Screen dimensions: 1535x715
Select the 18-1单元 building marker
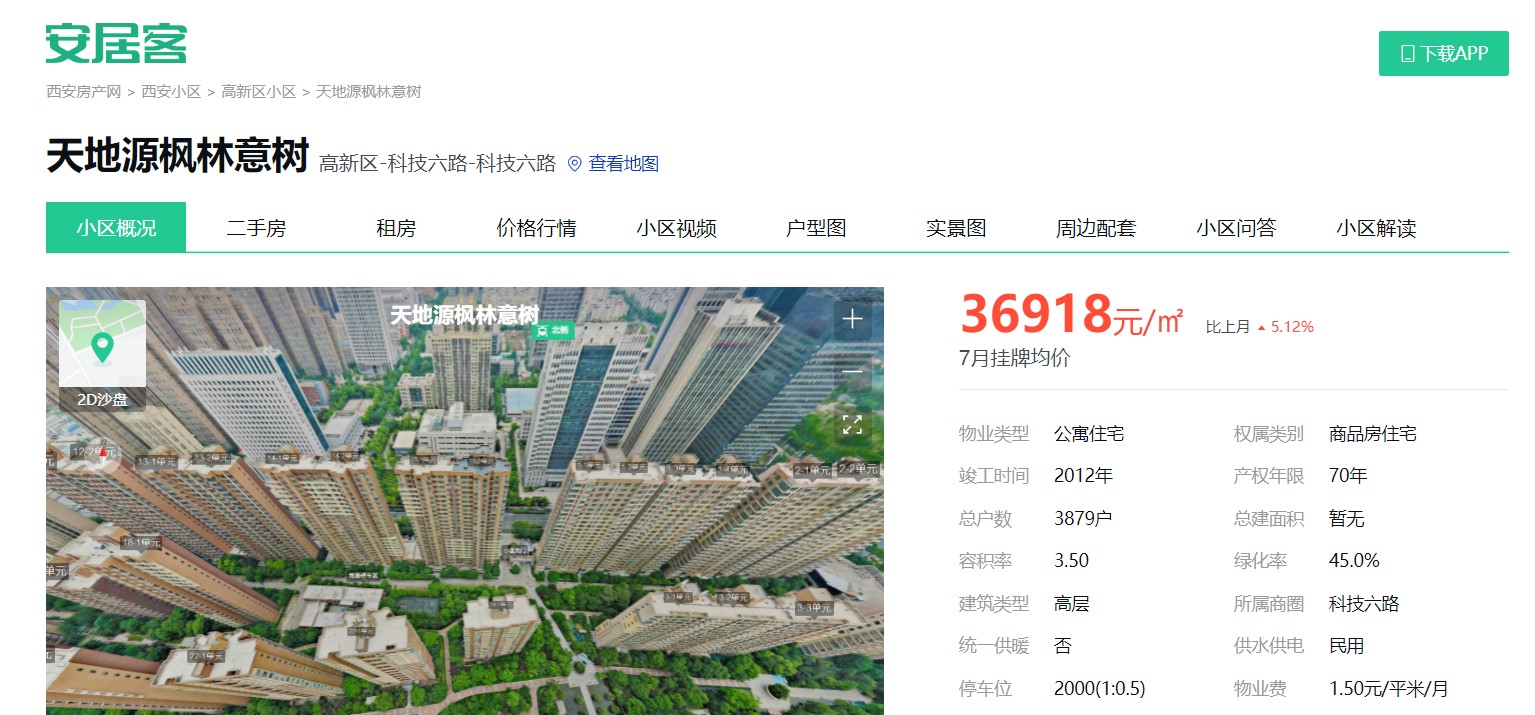pyautogui.click(x=140, y=543)
